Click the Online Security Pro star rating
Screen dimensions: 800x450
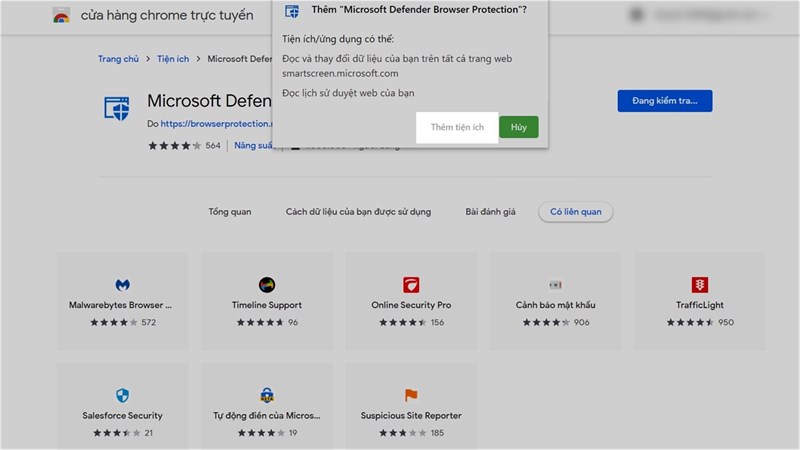coord(403,322)
